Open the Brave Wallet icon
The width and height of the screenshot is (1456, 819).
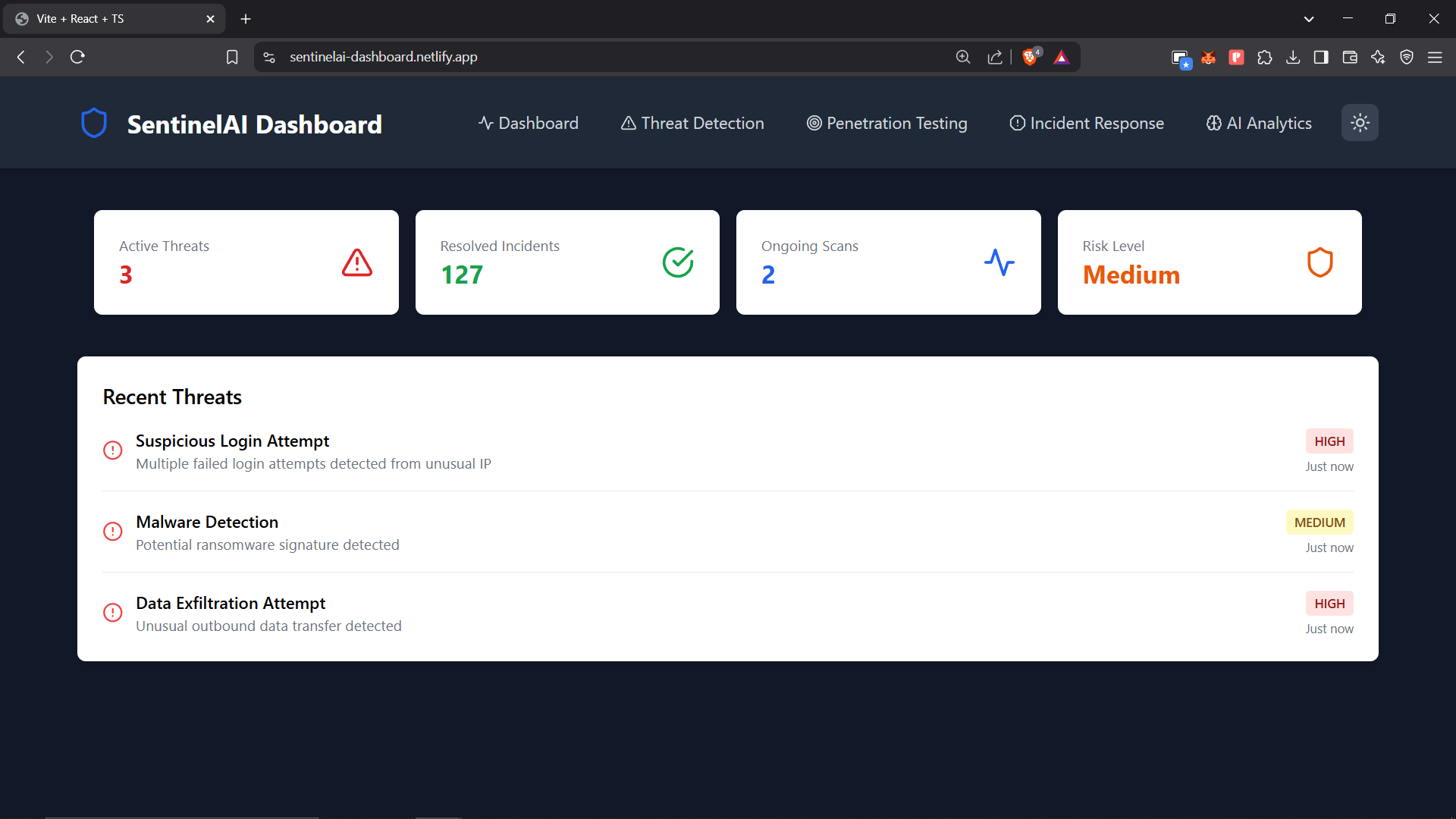[1350, 57]
